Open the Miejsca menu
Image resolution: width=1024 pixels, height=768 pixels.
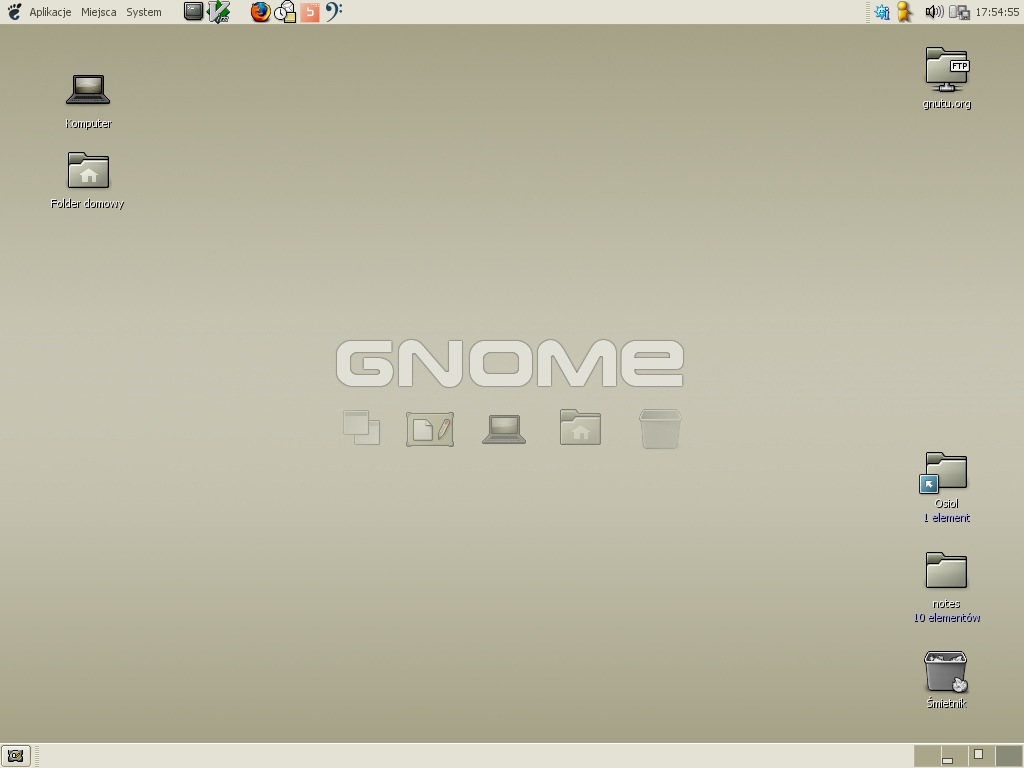point(99,12)
